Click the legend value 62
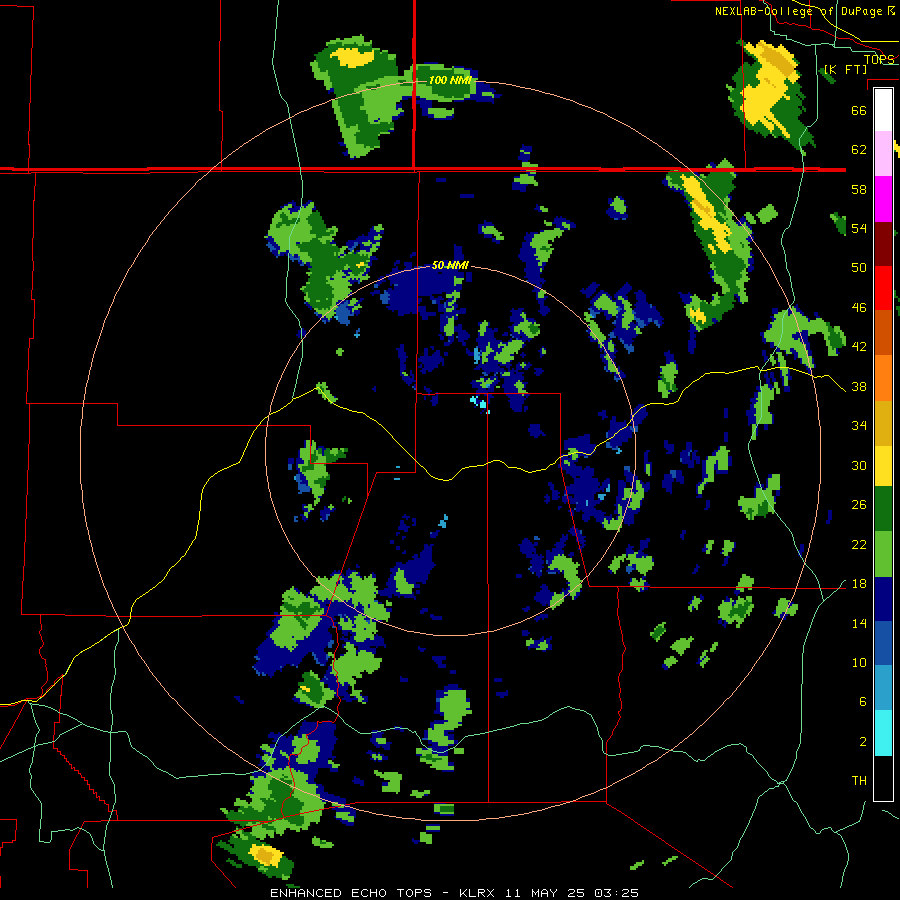 (859, 150)
